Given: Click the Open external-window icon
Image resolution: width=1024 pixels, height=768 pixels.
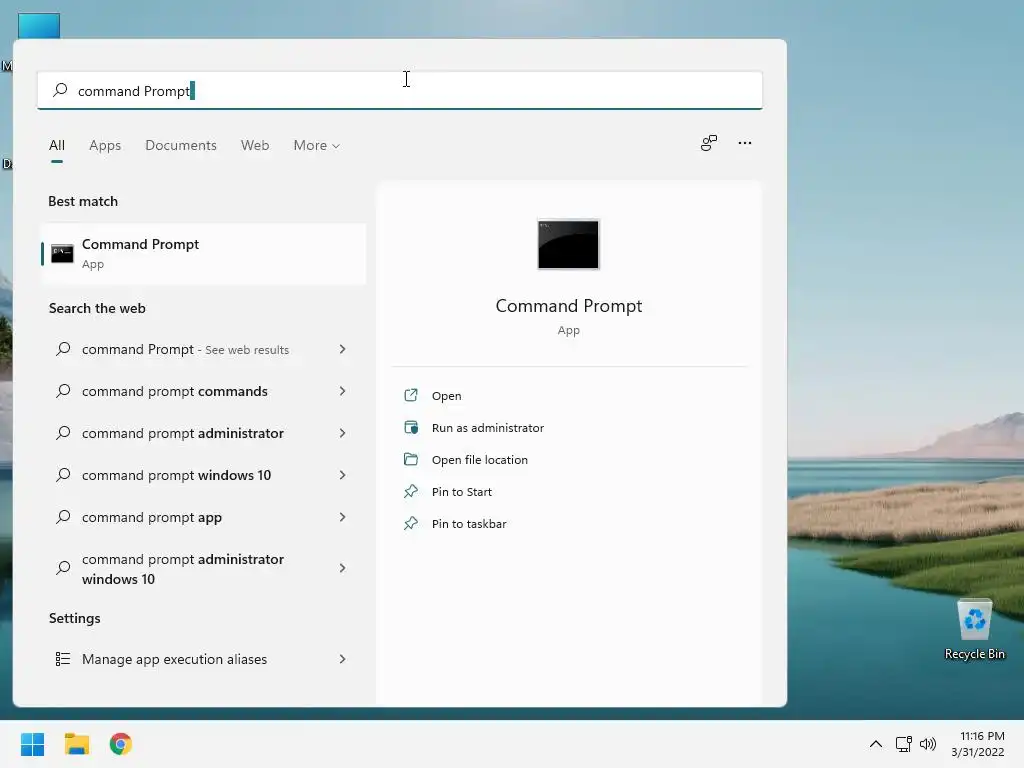Looking at the screenshot, I should click(x=411, y=395).
